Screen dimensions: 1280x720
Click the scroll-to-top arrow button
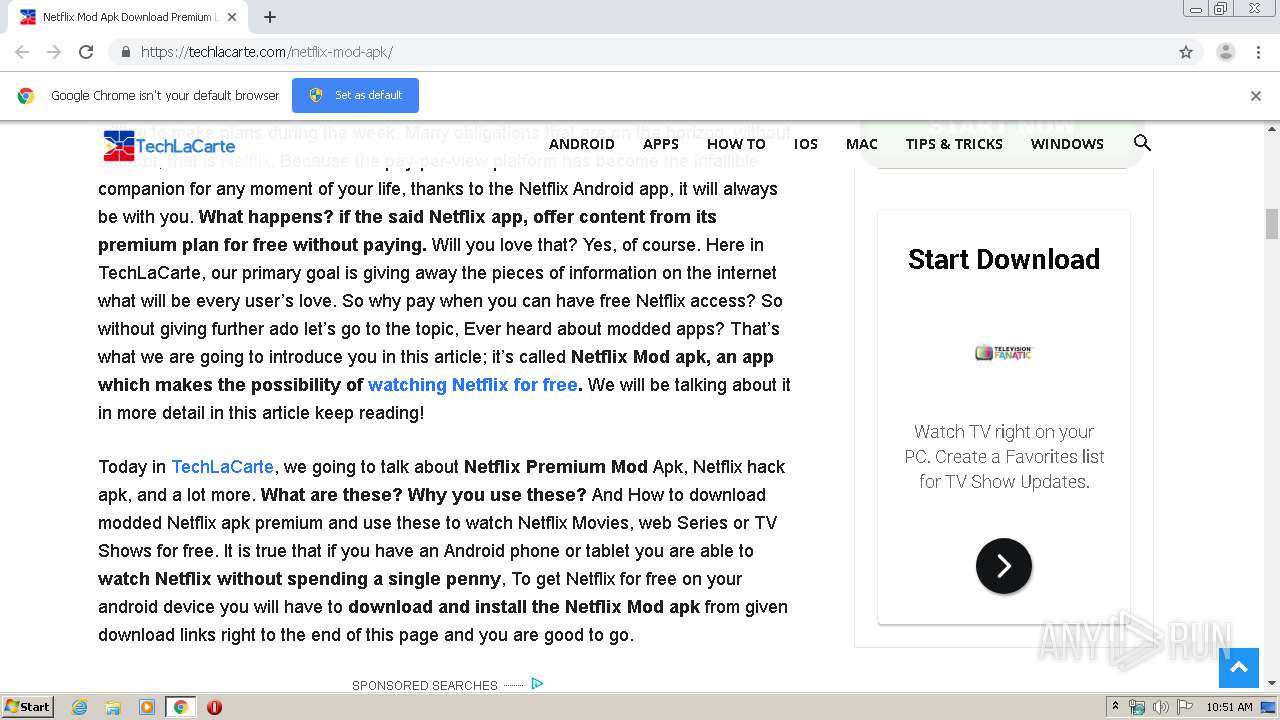coord(1238,668)
